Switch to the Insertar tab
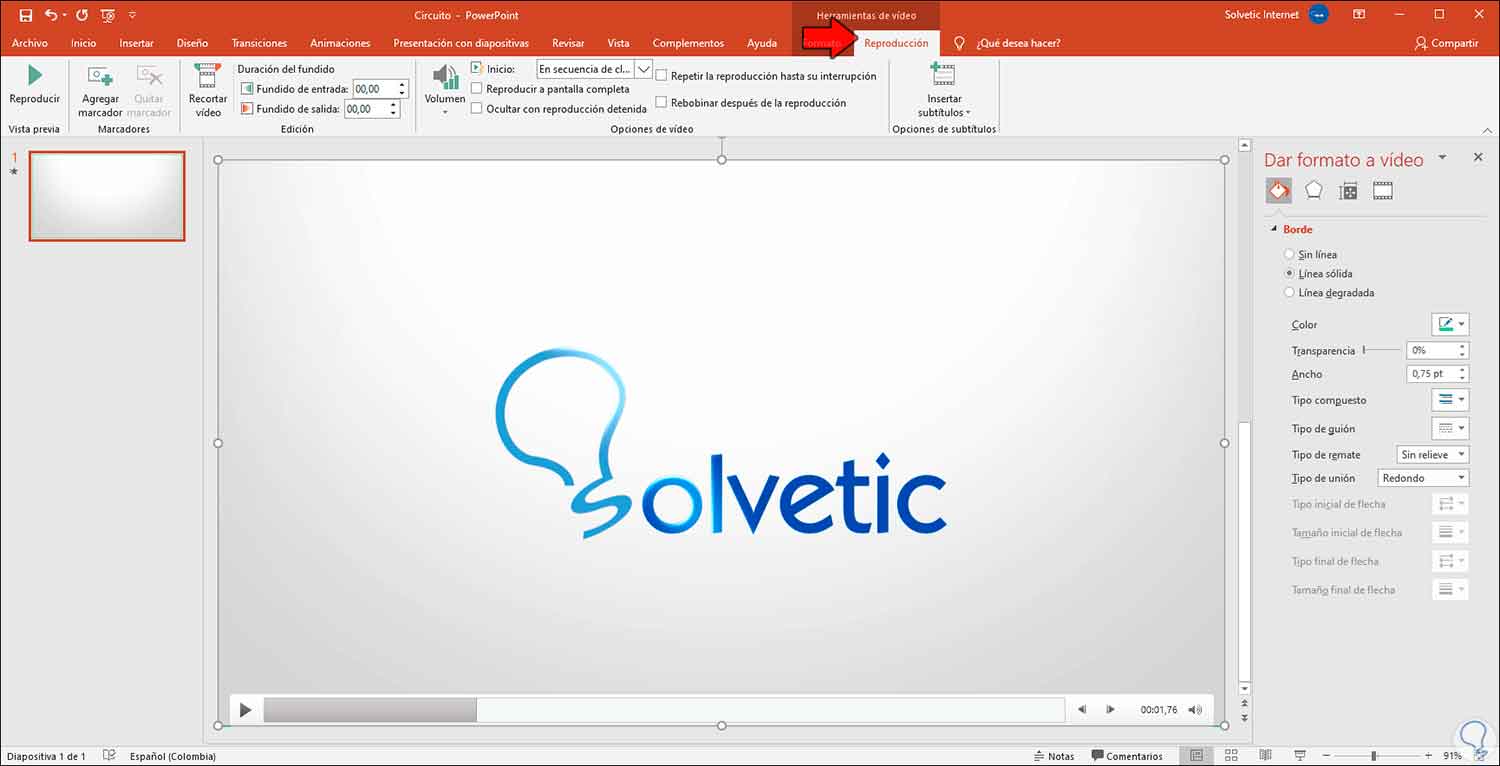Screen dimensions: 1500x766 [136, 43]
